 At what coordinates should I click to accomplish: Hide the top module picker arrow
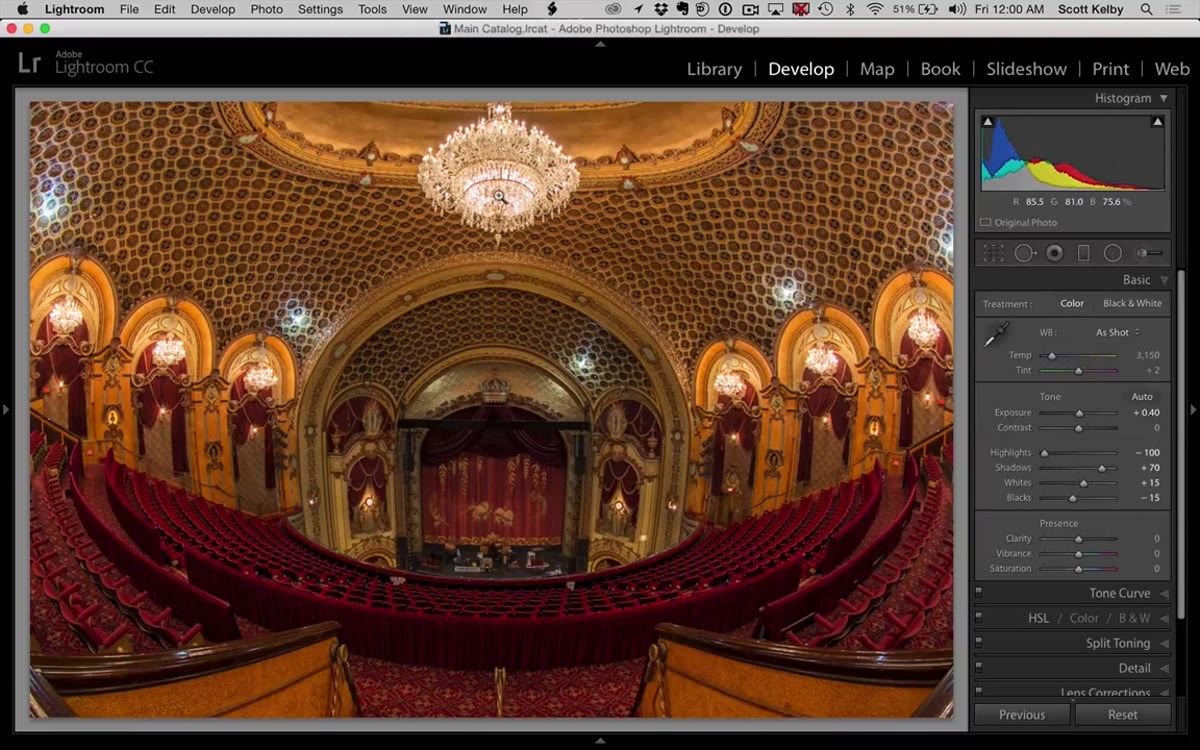600,44
